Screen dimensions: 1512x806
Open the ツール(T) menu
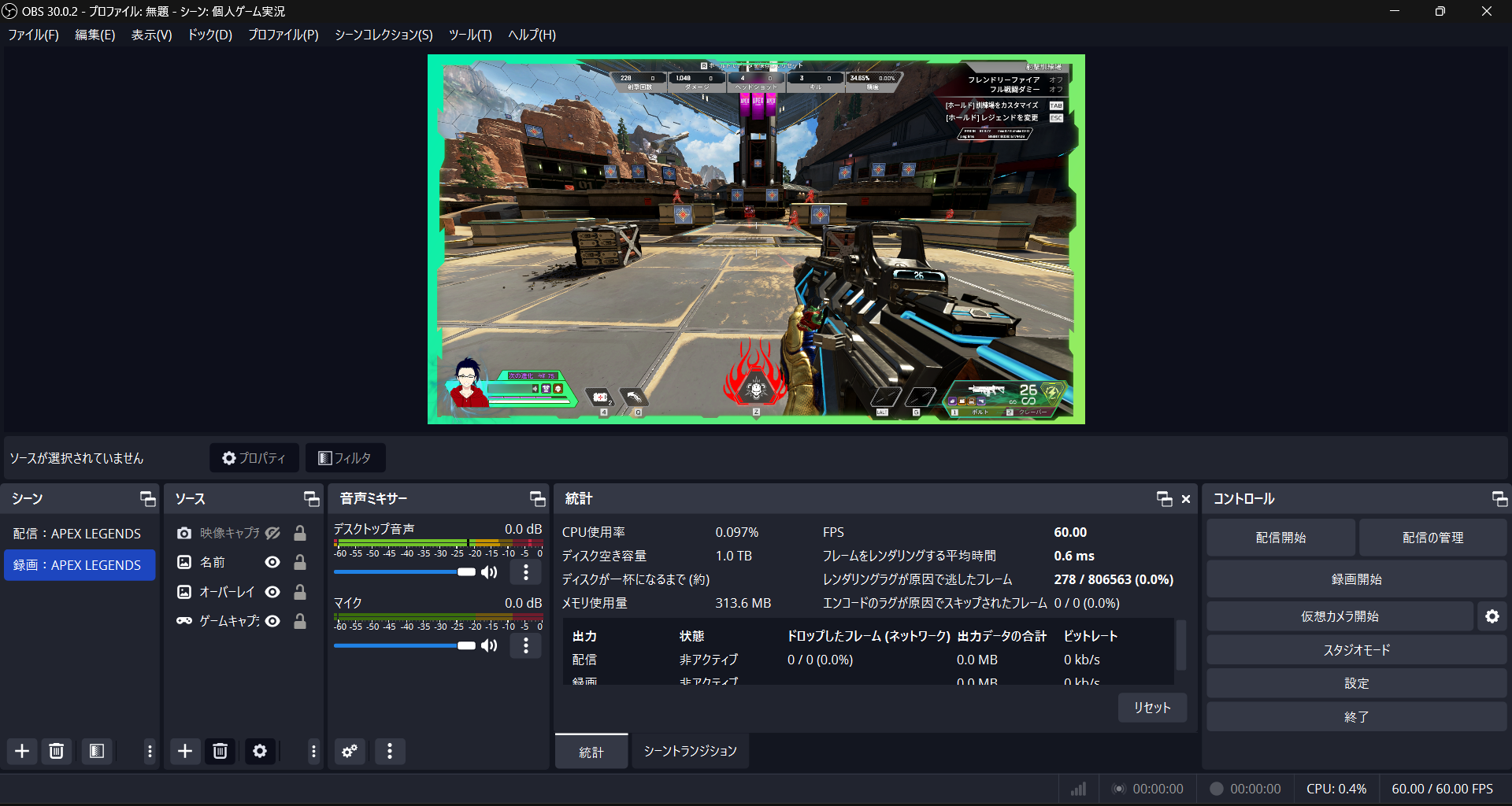pos(470,35)
